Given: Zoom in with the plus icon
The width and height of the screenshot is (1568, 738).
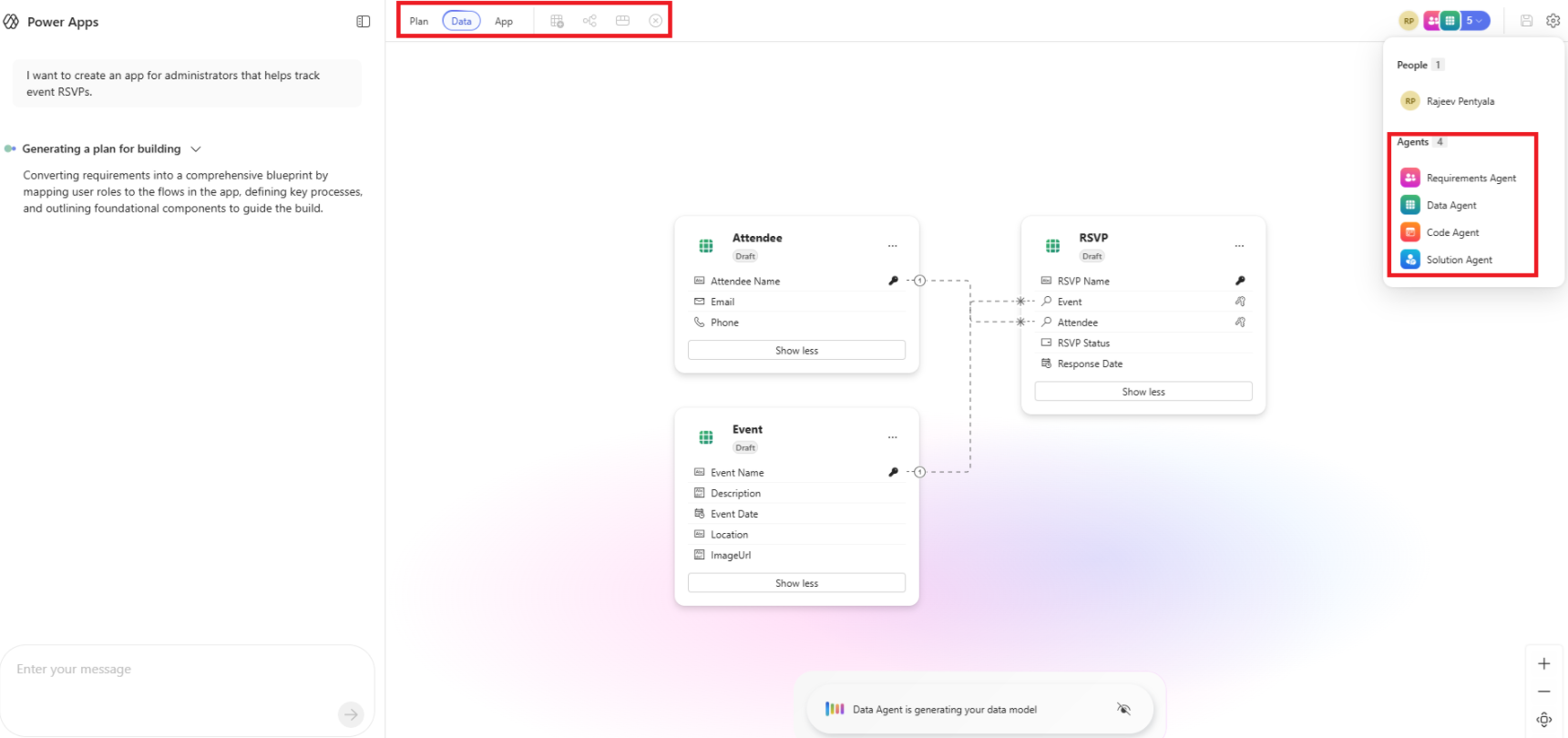Looking at the screenshot, I should [x=1543, y=663].
